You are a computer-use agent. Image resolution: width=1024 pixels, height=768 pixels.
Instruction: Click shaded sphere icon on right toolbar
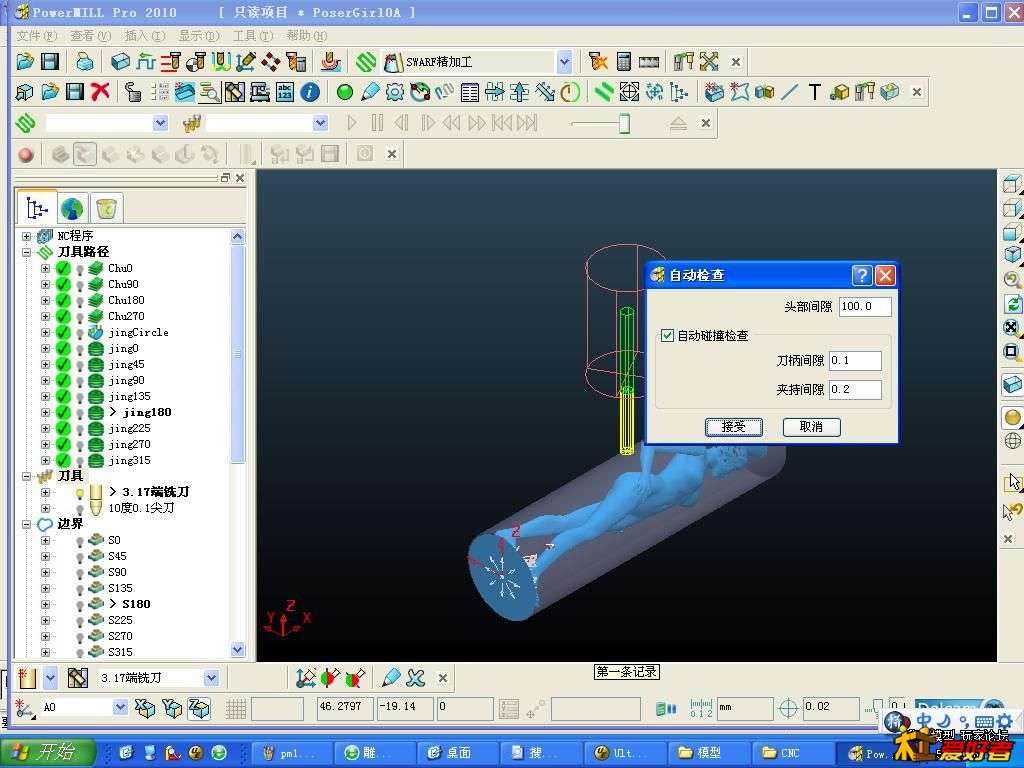[x=1012, y=418]
